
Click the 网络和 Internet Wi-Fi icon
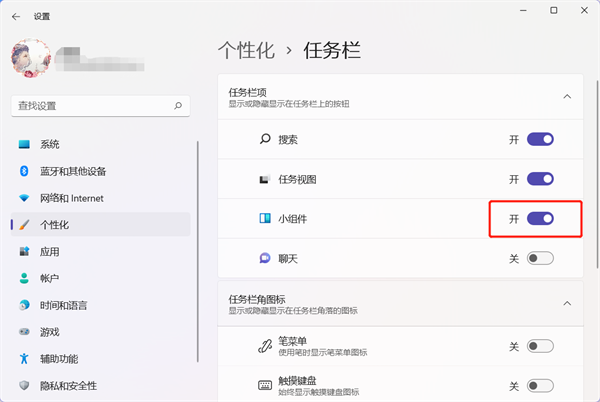24,198
